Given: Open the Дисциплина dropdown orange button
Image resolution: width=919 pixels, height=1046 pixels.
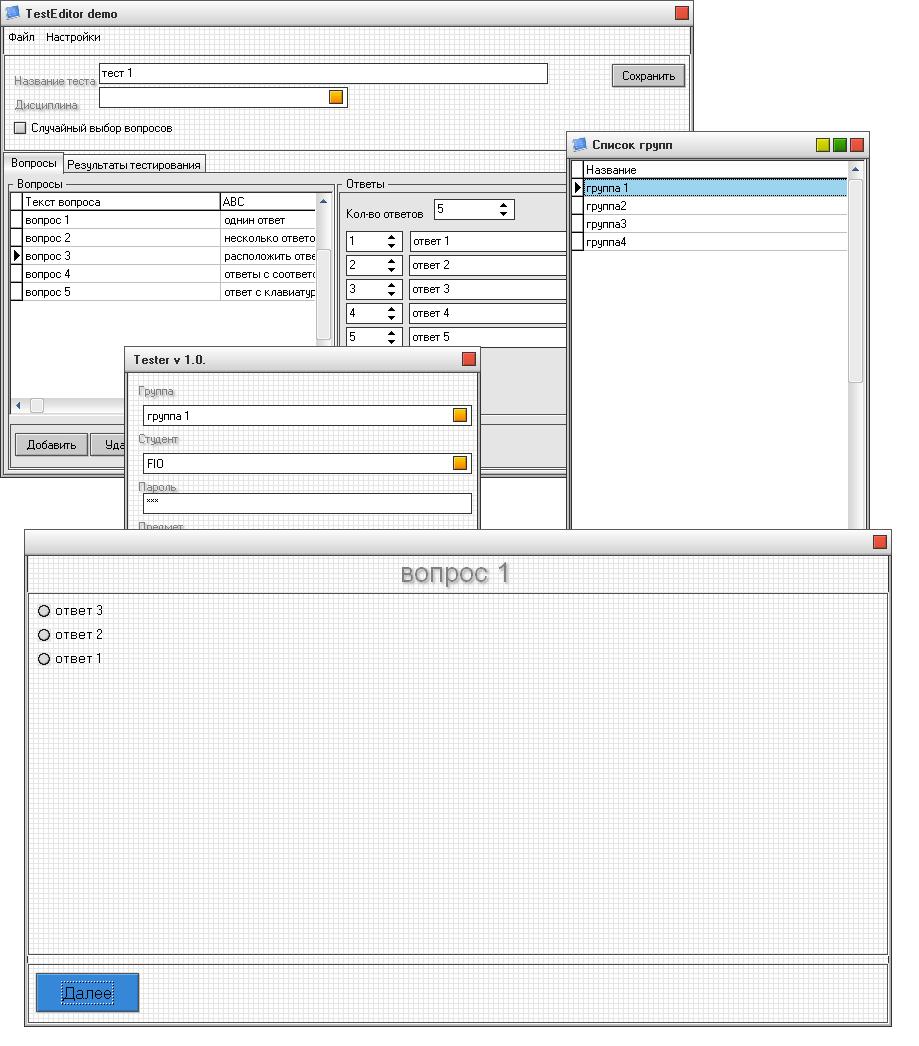Looking at the screenshot, I should (336, 97).
